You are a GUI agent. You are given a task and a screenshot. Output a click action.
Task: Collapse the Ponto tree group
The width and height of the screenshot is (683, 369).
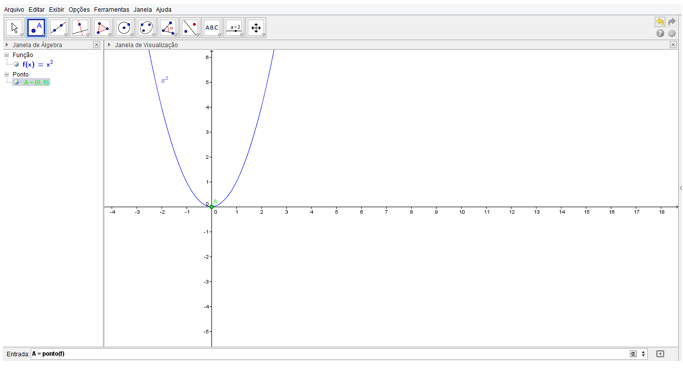pos(7,74)
